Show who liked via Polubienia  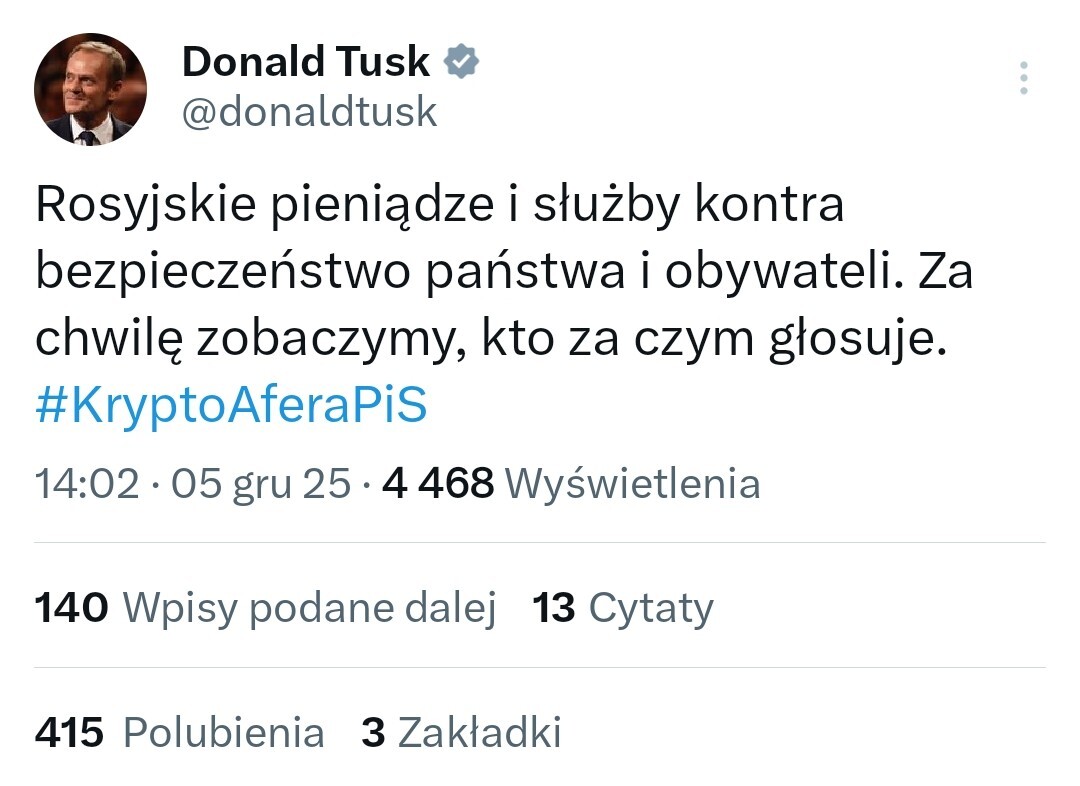point(223,733)
